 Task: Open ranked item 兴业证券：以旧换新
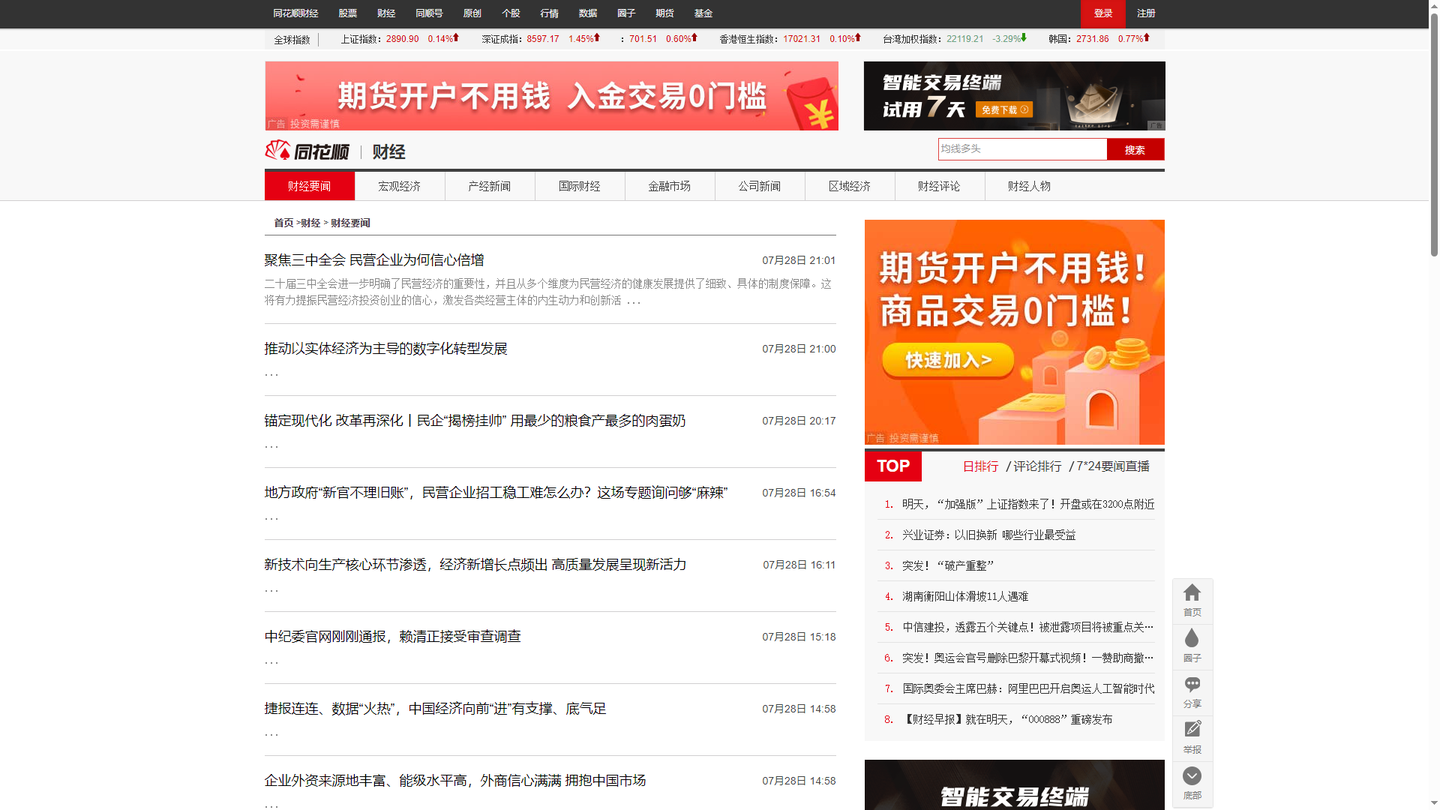pos(989,535)
